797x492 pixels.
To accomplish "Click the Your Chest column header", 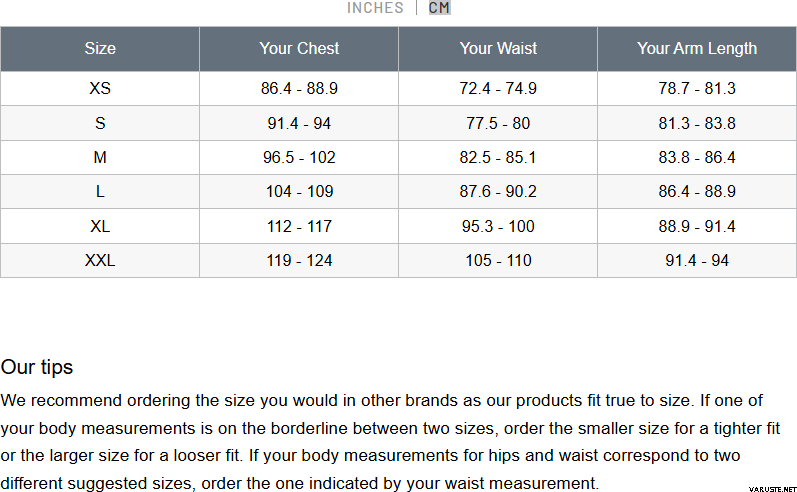I will (299, 48).
